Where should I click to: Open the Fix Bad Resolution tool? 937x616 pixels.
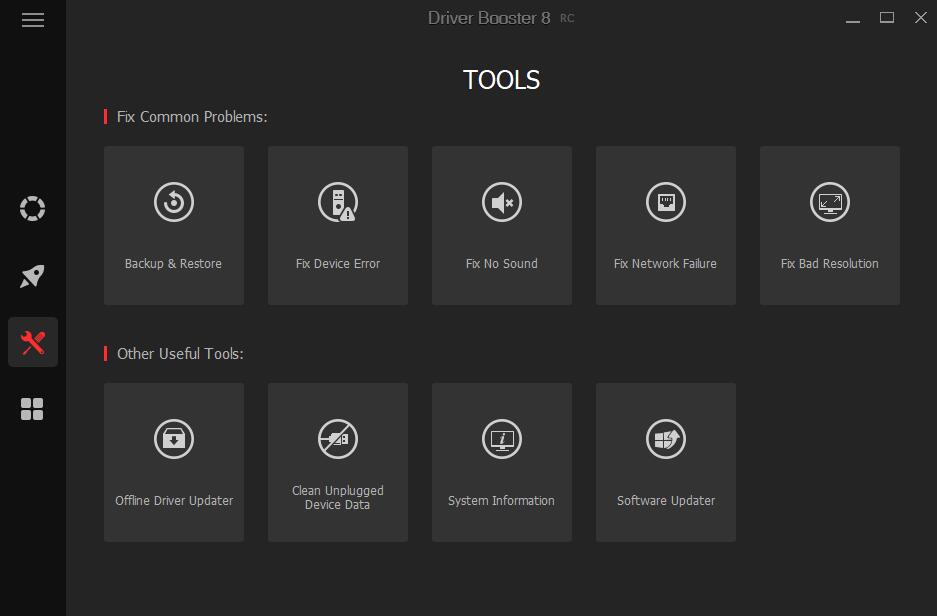pyautogui.click(x=829, y=225)
